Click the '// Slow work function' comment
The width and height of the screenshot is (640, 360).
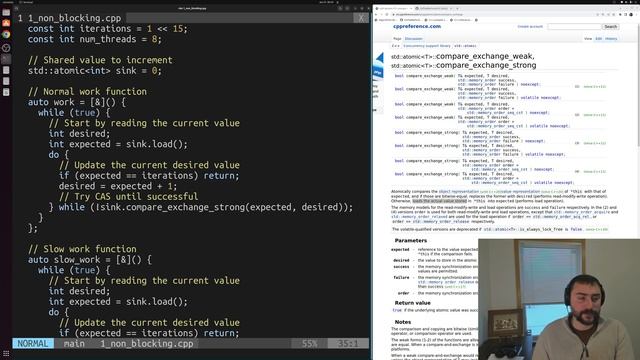82,249
